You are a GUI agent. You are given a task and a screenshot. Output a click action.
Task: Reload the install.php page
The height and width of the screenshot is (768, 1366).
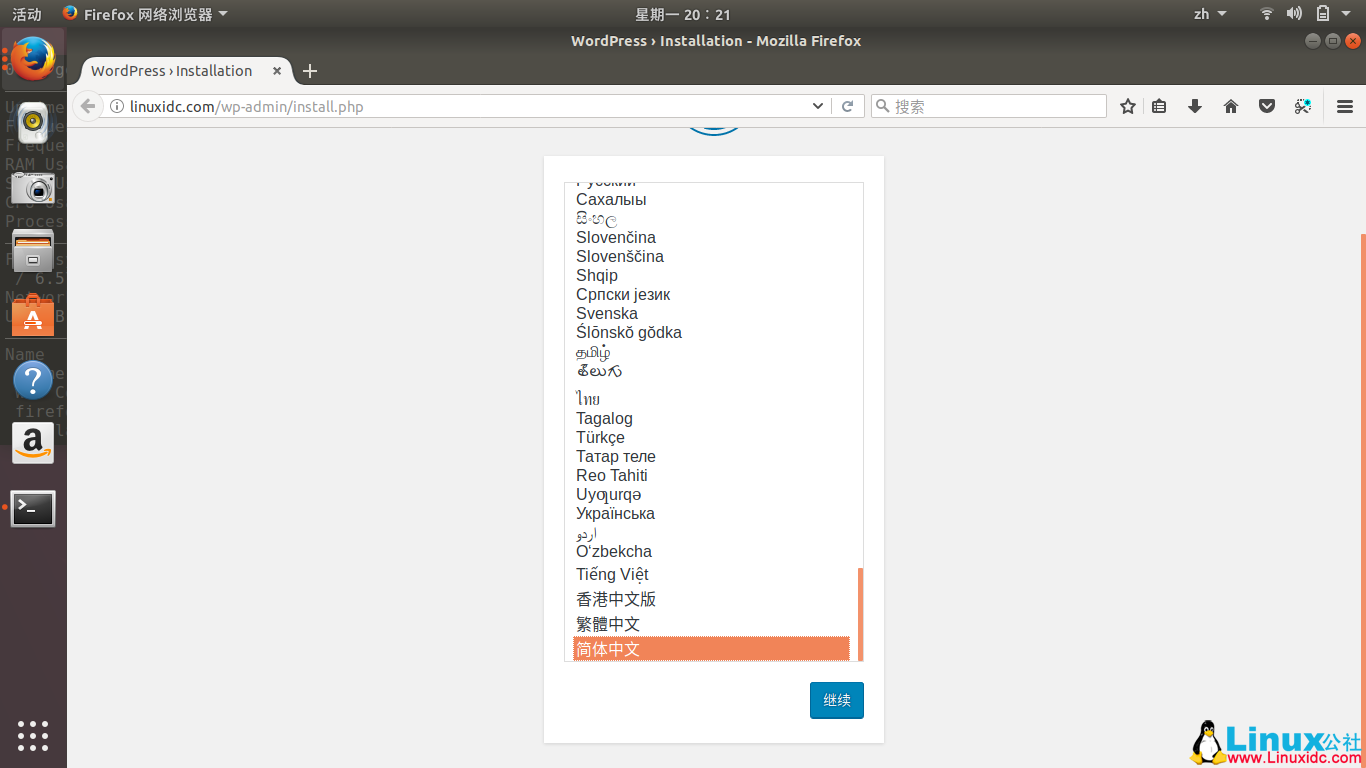(x=847, y=105)
